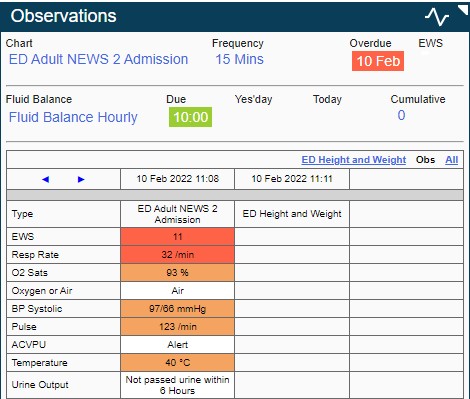Select the Obs view tab
Viewport: 470px width, 399px height.
tap(425, 160)
